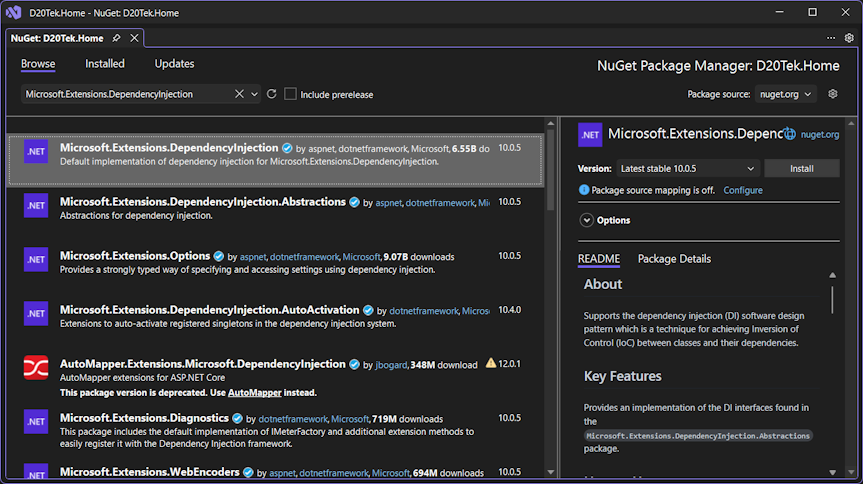Expand the Options section
The height and width of the screenshot is (484, 863).
587,220
